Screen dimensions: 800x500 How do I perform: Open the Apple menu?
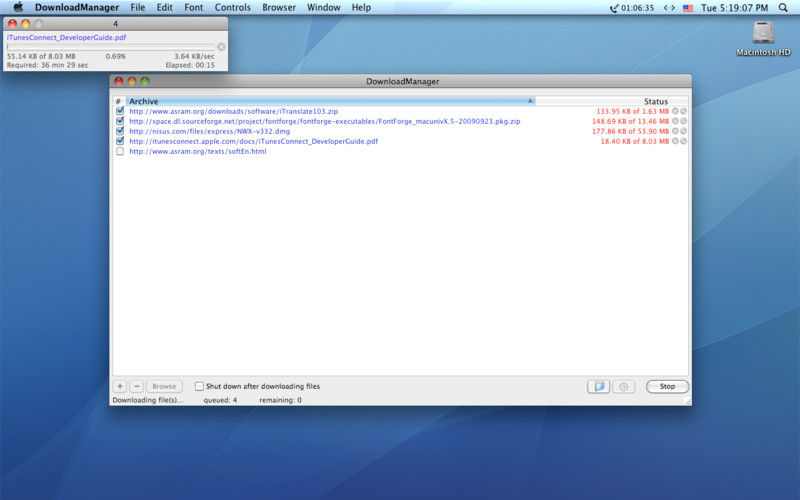(18, 7)
